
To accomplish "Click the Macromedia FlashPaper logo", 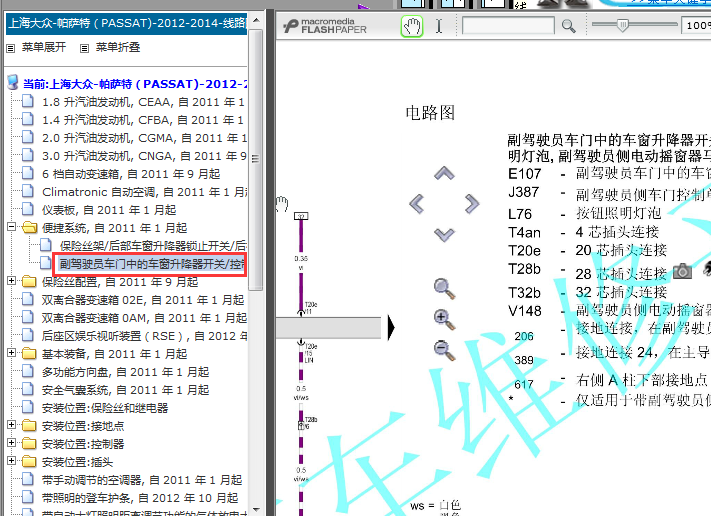I will 325,26.
